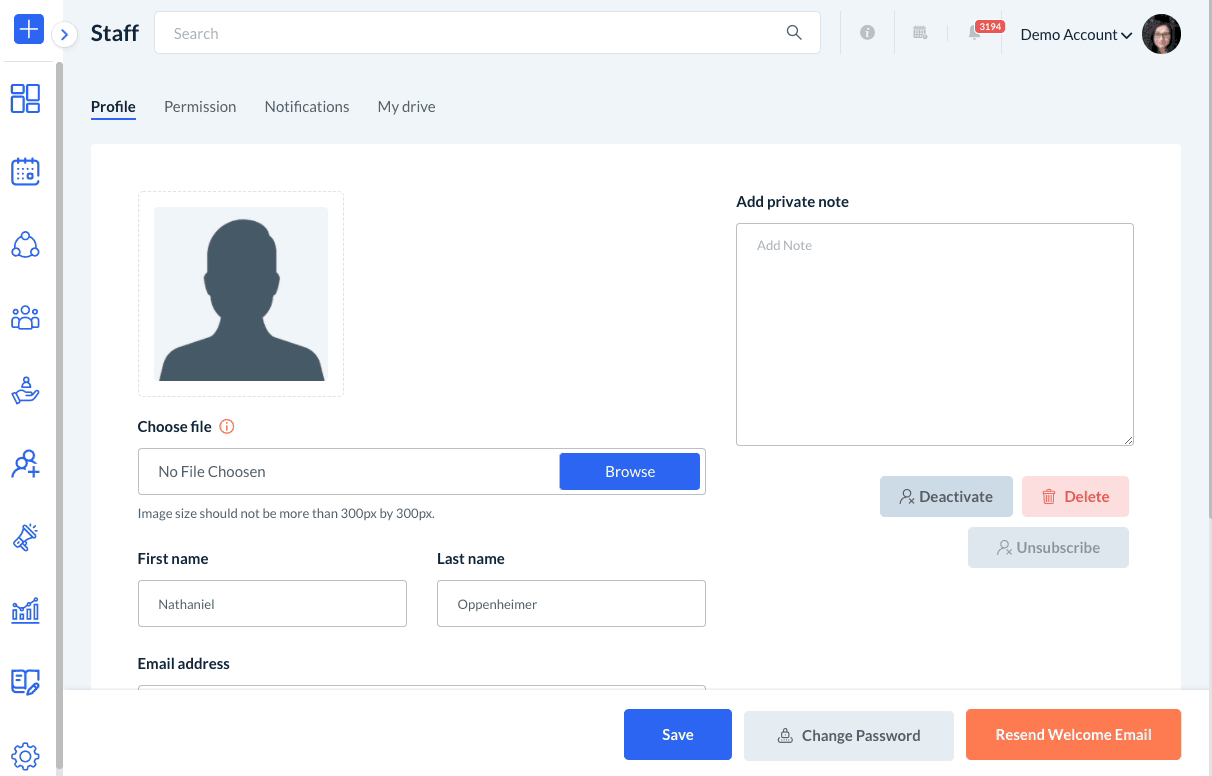Click the Choose file info icon
The width and height of the screenshot is (1212, 776).
[x=227, y=427]
